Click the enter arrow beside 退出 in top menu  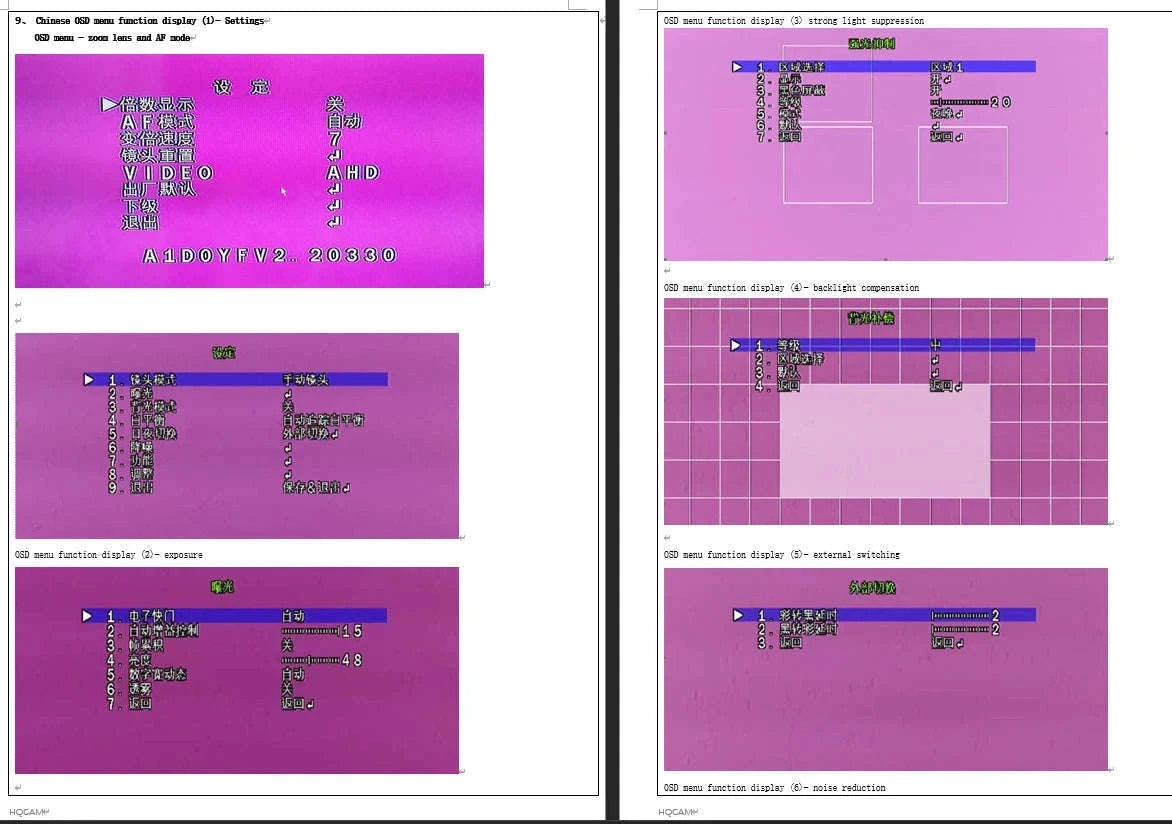coord(334,221)
